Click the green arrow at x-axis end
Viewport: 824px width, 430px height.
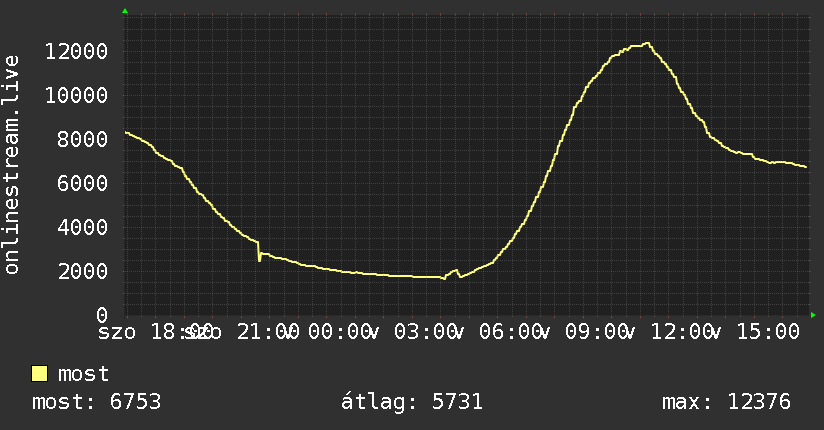(x=813, y=315)
